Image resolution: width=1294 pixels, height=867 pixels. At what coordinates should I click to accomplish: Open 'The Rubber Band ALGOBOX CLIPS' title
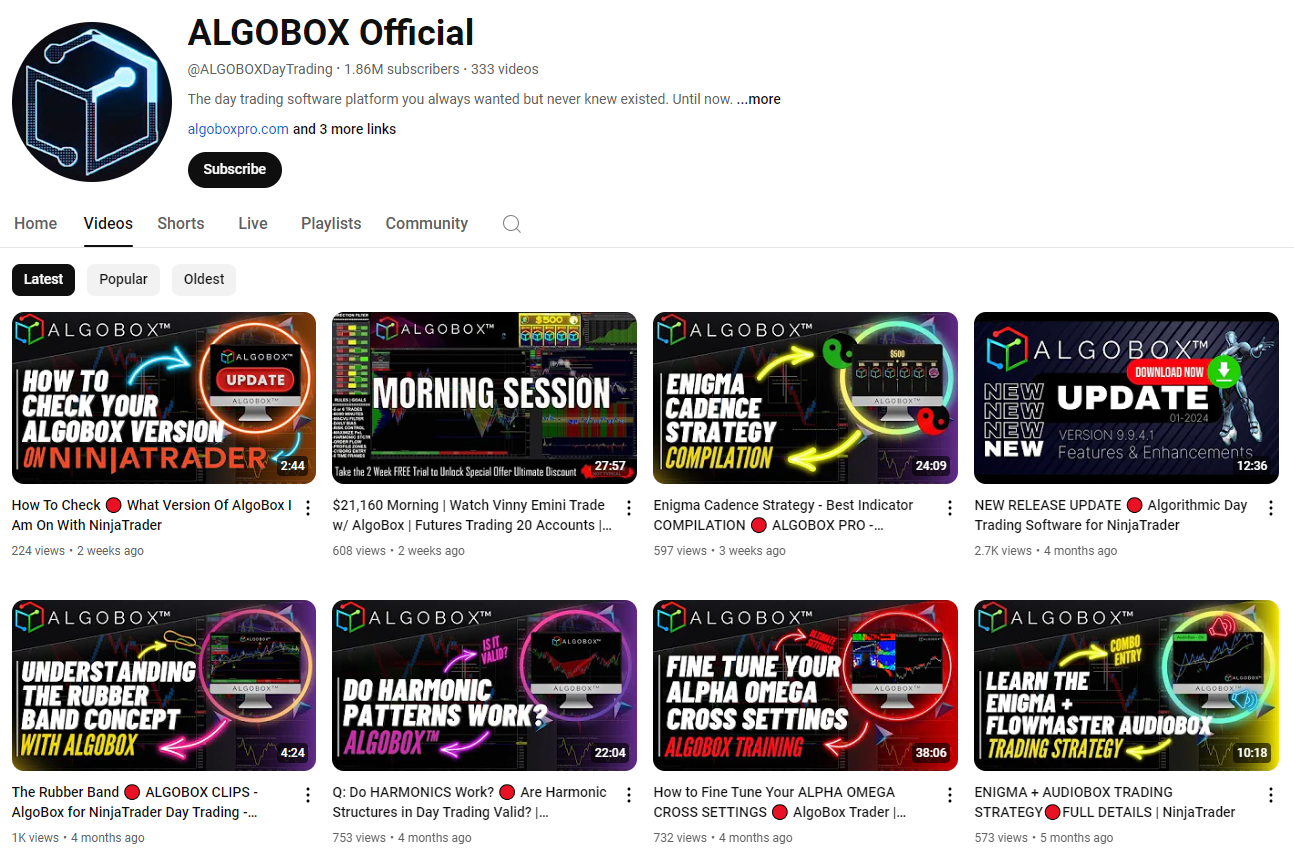click(x=135, y=802)
